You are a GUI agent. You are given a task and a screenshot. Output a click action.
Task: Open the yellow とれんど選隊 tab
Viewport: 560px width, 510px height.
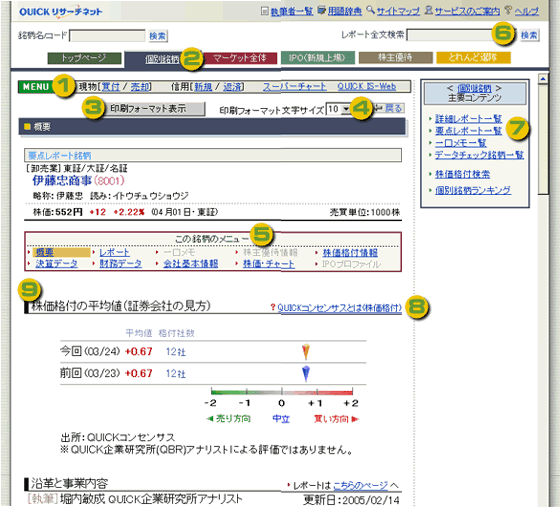(473, 57)
